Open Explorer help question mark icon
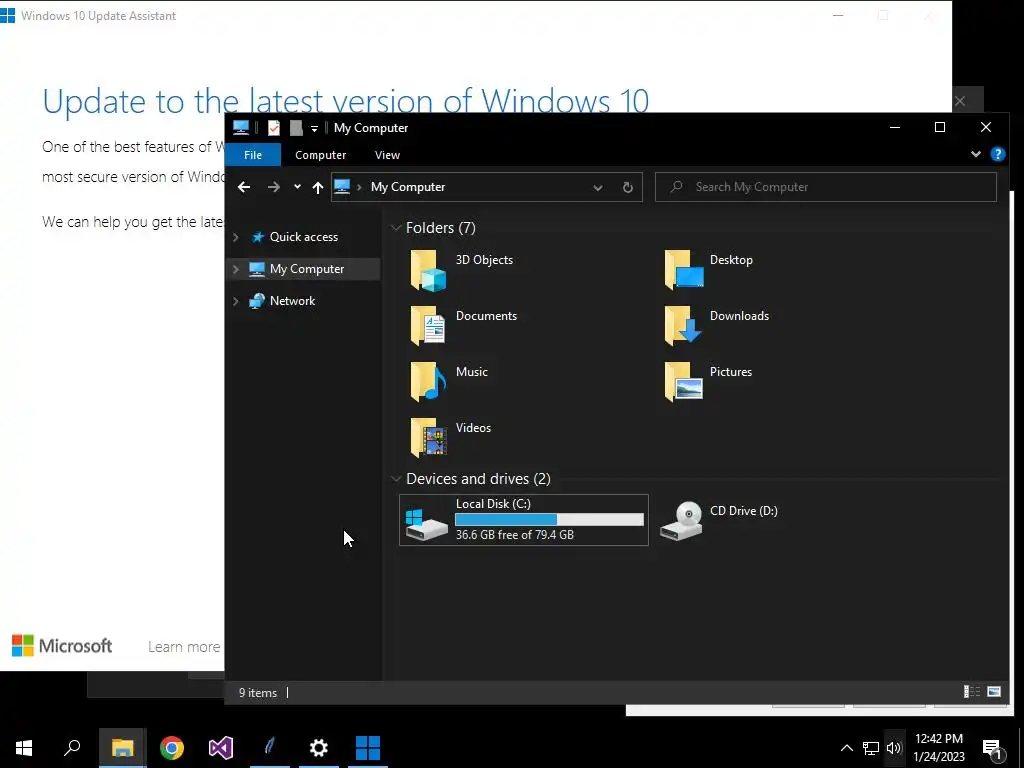Screen dimensions: 1024x768 997,154
